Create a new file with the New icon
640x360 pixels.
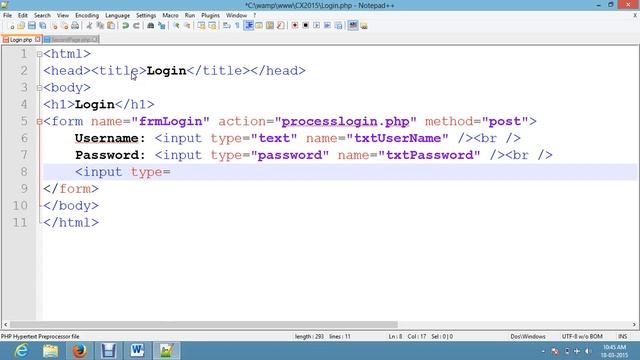pyautogui.click(x=11, y=26)
